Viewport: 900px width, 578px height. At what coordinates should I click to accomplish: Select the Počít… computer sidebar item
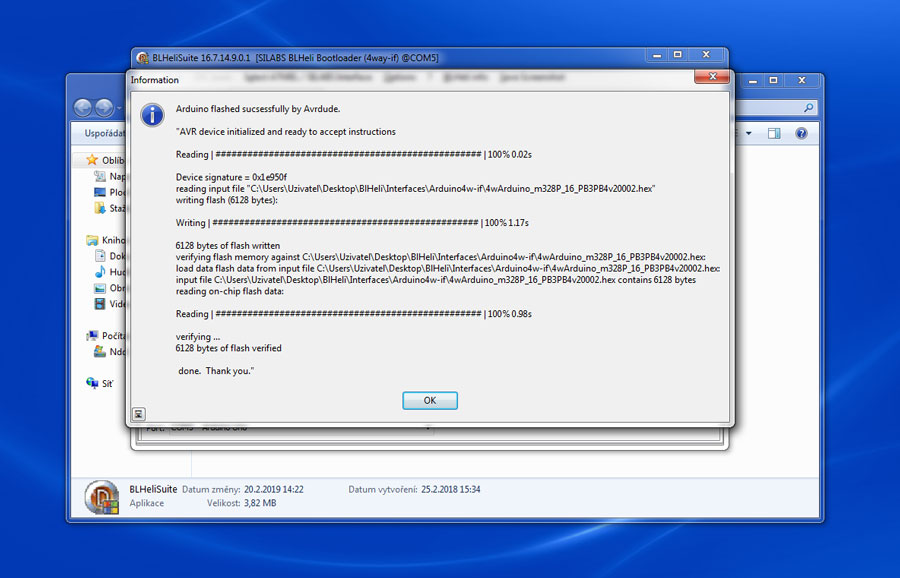pos(105,336)
